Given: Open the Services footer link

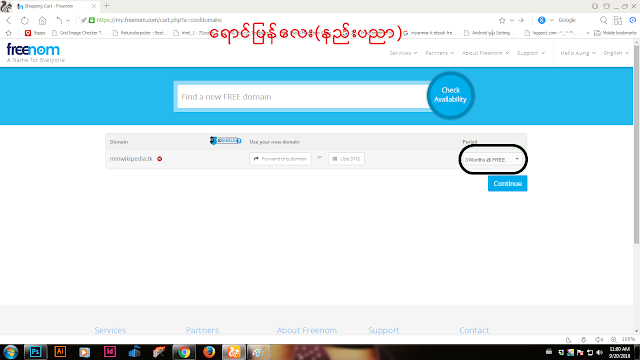Looking at the screenshot, I should pos(110,330).
